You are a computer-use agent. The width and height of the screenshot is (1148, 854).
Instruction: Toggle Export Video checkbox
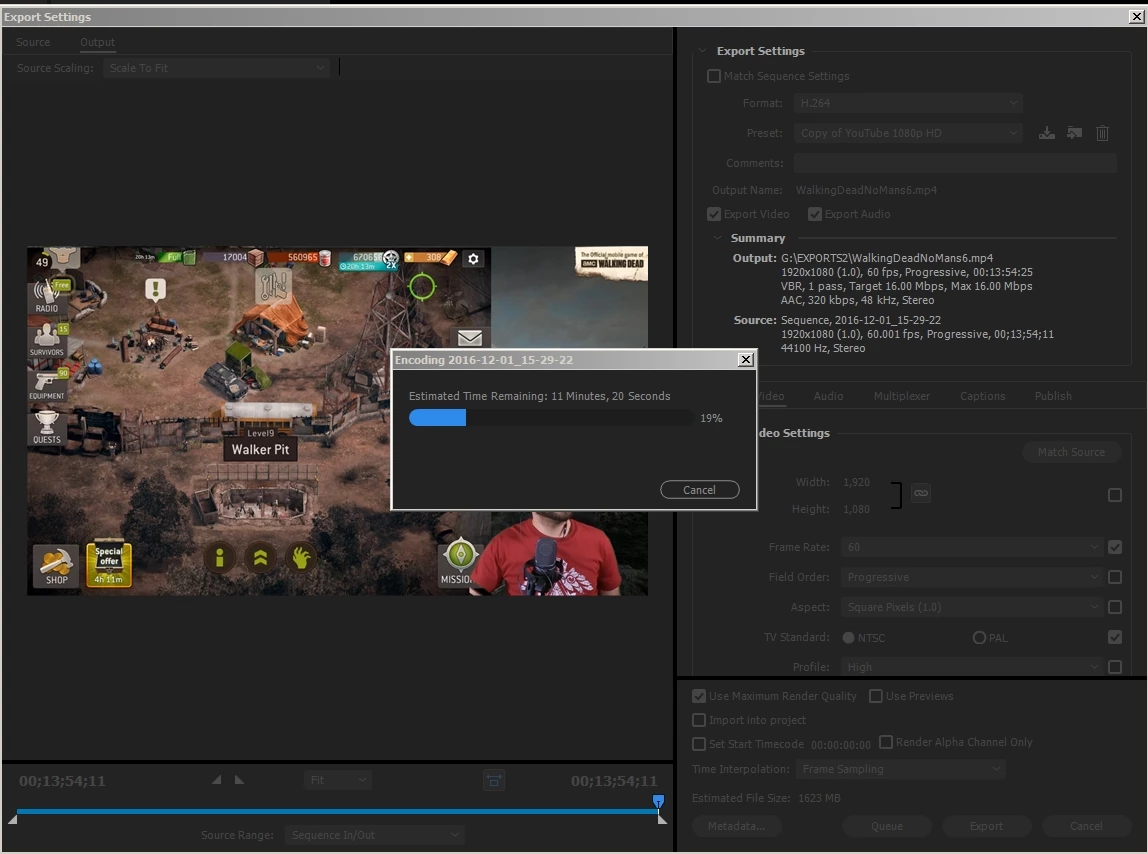tap(714, 214)
